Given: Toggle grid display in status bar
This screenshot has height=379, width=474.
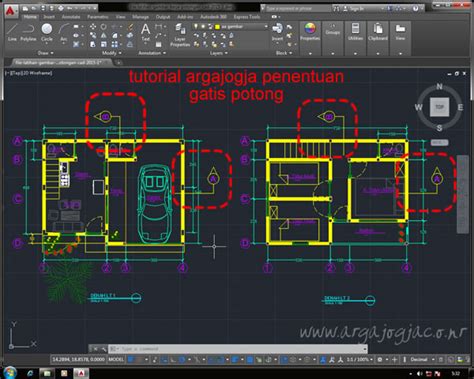Looking at the screenshot, I should [131, 360].
